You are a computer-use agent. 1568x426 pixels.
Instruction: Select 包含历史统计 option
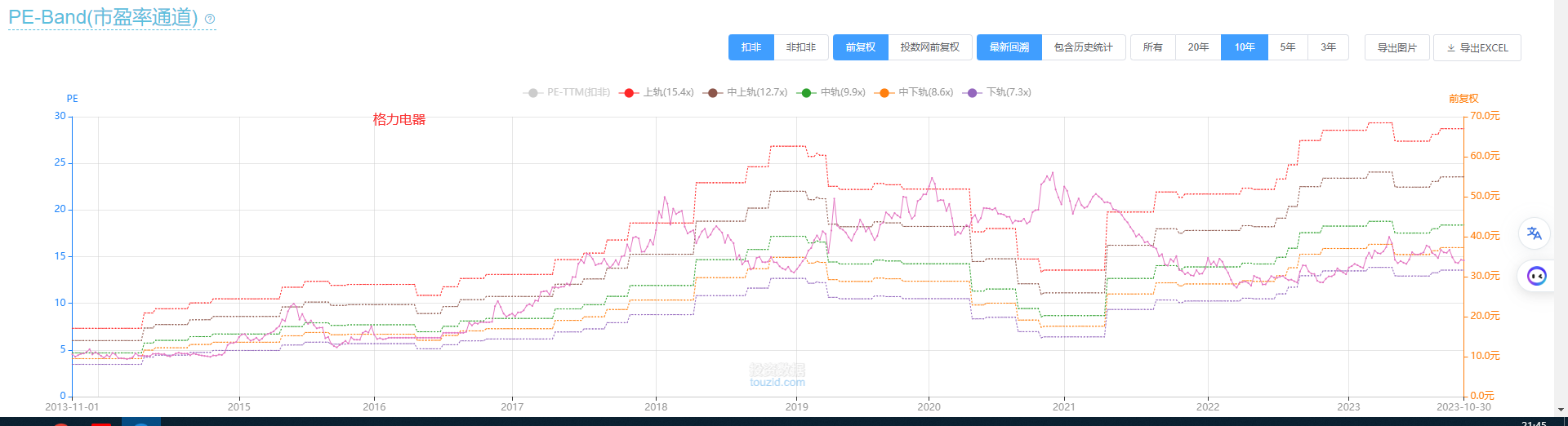(1083, 47)
